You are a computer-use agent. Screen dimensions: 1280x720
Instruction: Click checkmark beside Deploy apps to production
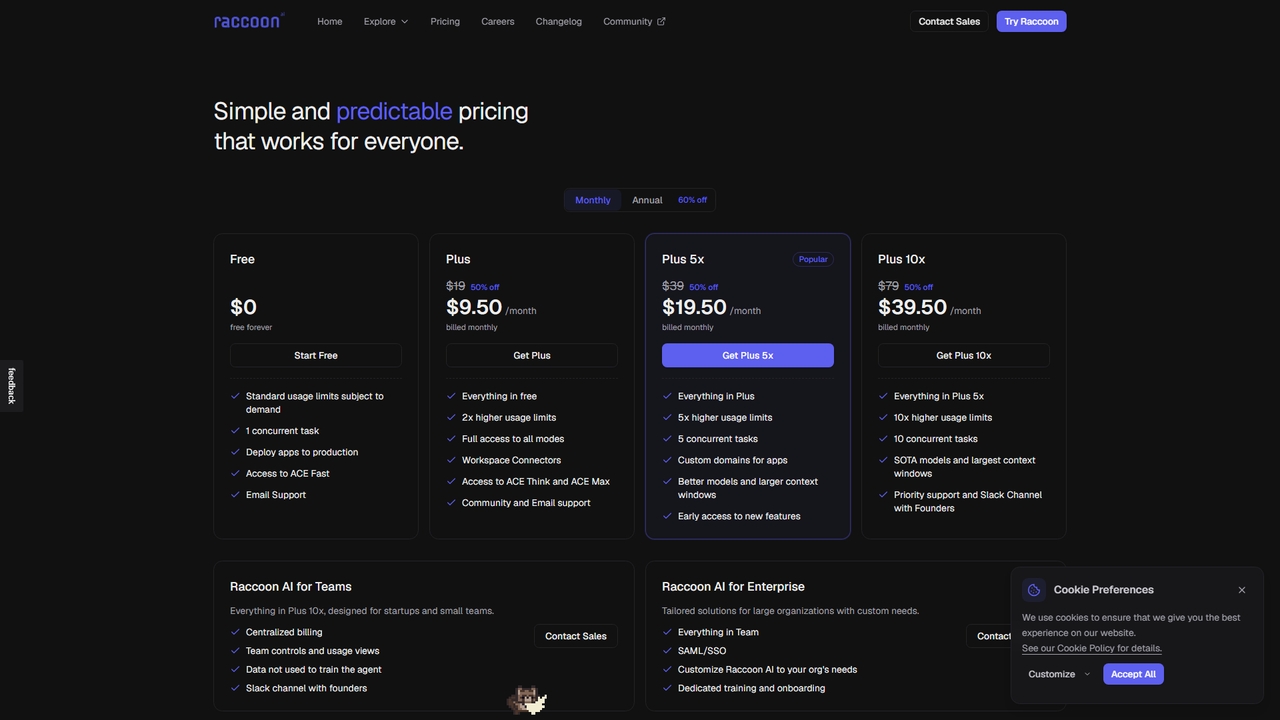(x=235, y=452)
